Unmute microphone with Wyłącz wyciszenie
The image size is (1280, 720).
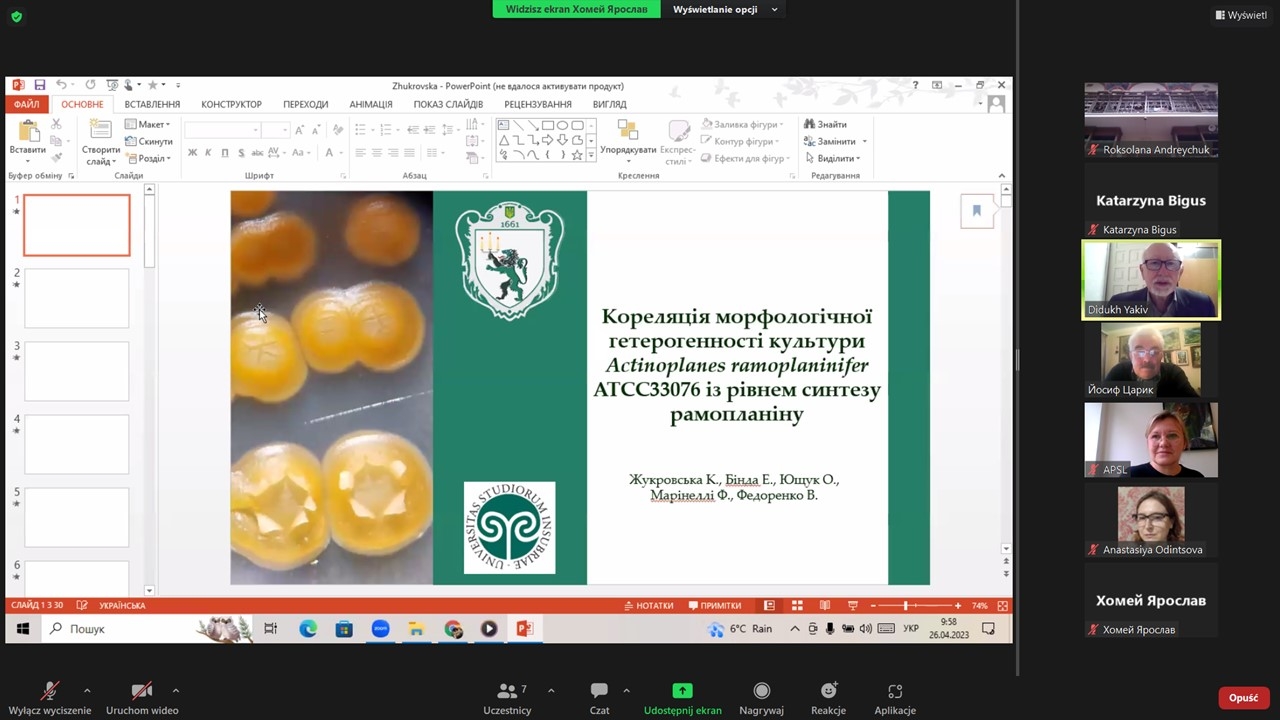[49, 691]
